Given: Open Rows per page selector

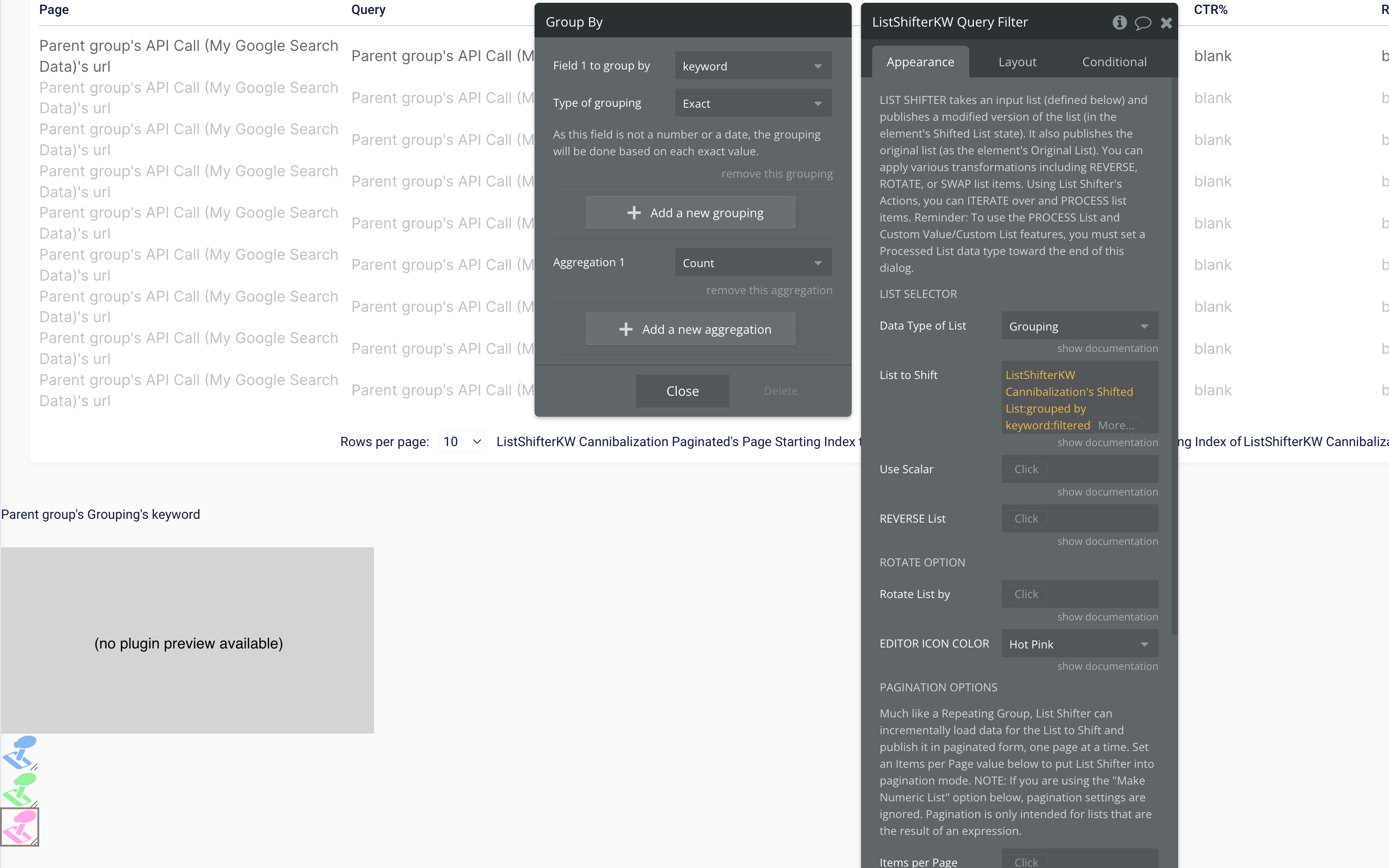Looking at the screenshot, I should pyautogui.click(x=462, y=441).
